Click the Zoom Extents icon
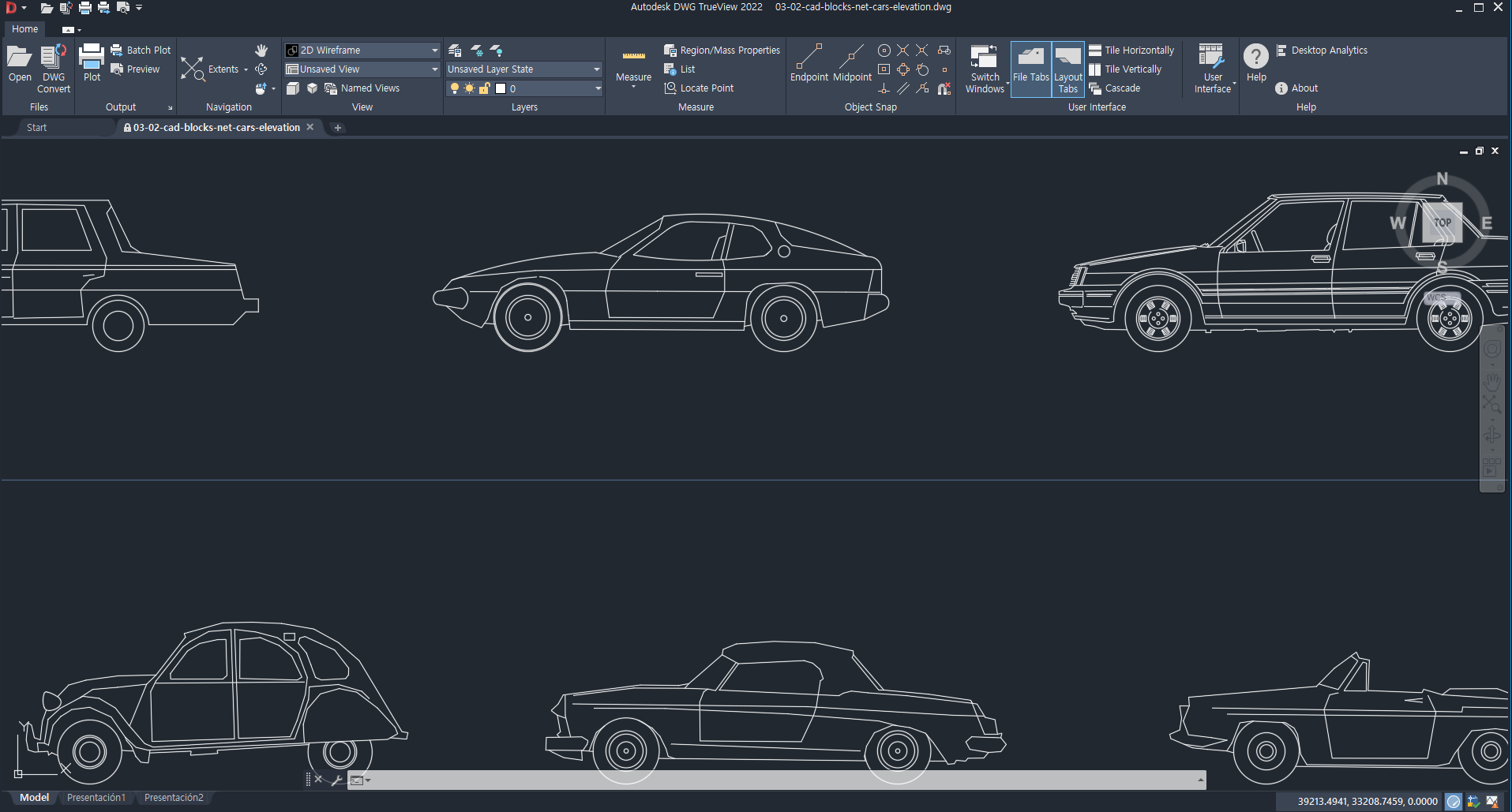The image size is (1512, 812). coord(192,69)
